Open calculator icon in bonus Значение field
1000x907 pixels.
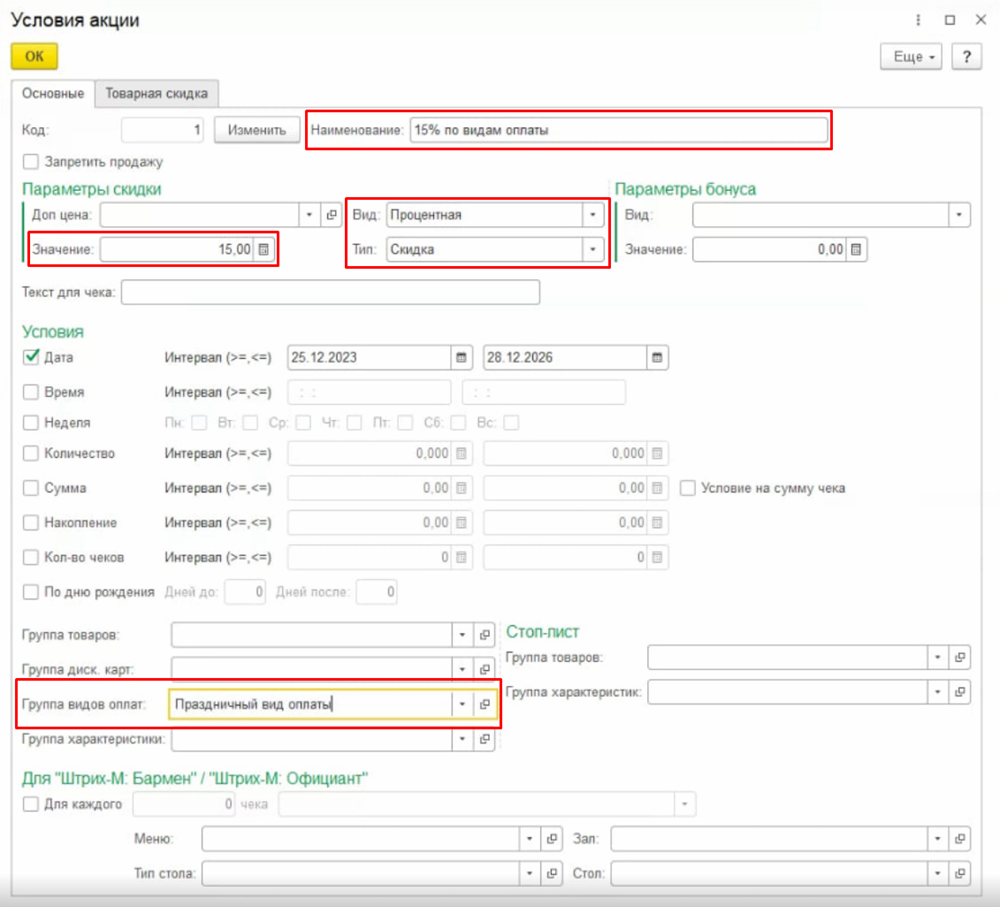[855, 250]
